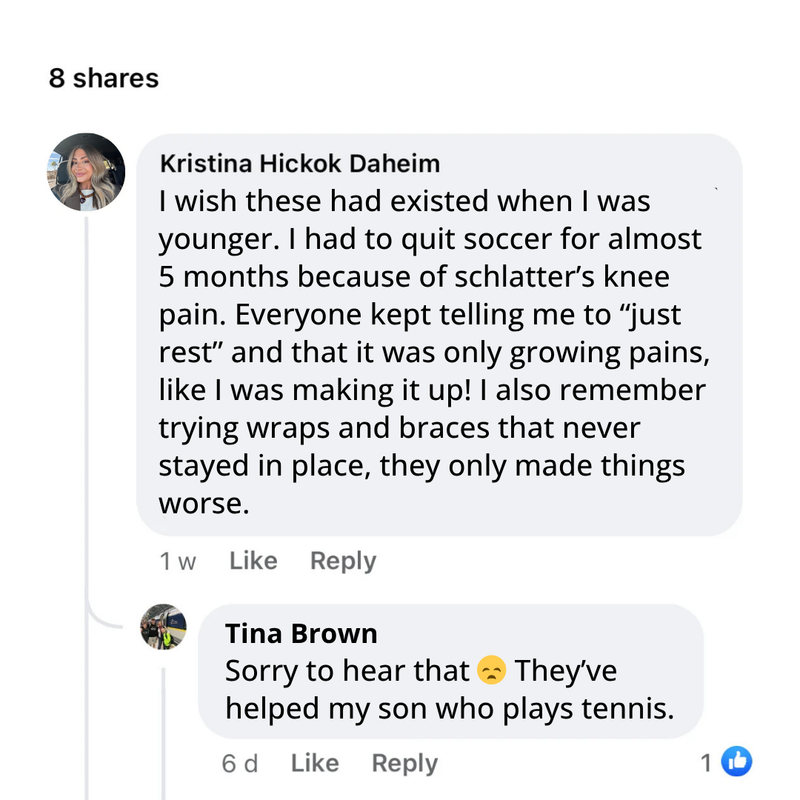Click the blue thumbs-up reaction icon

tap(736, 762)
